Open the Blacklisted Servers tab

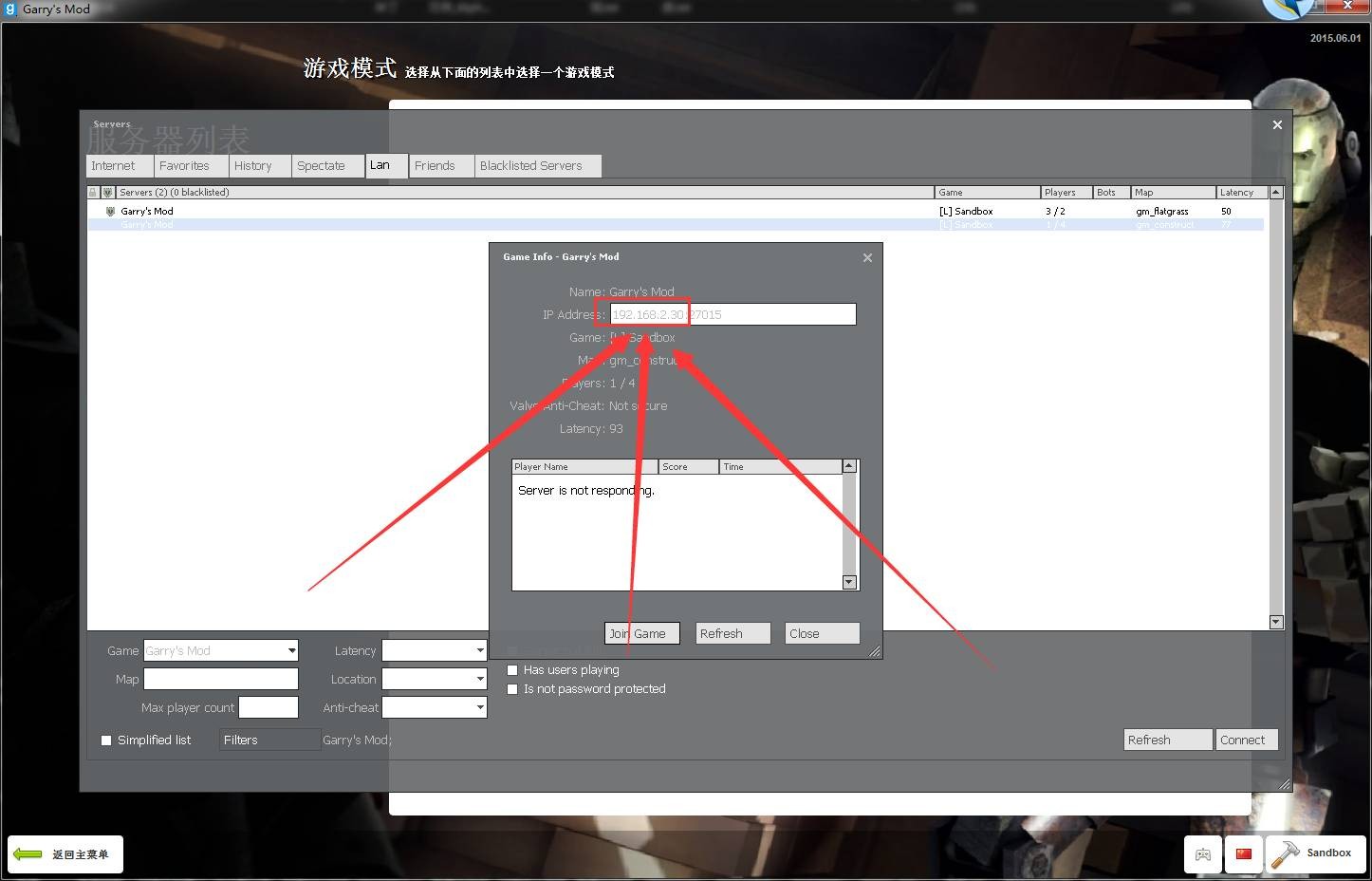[531, 165]
